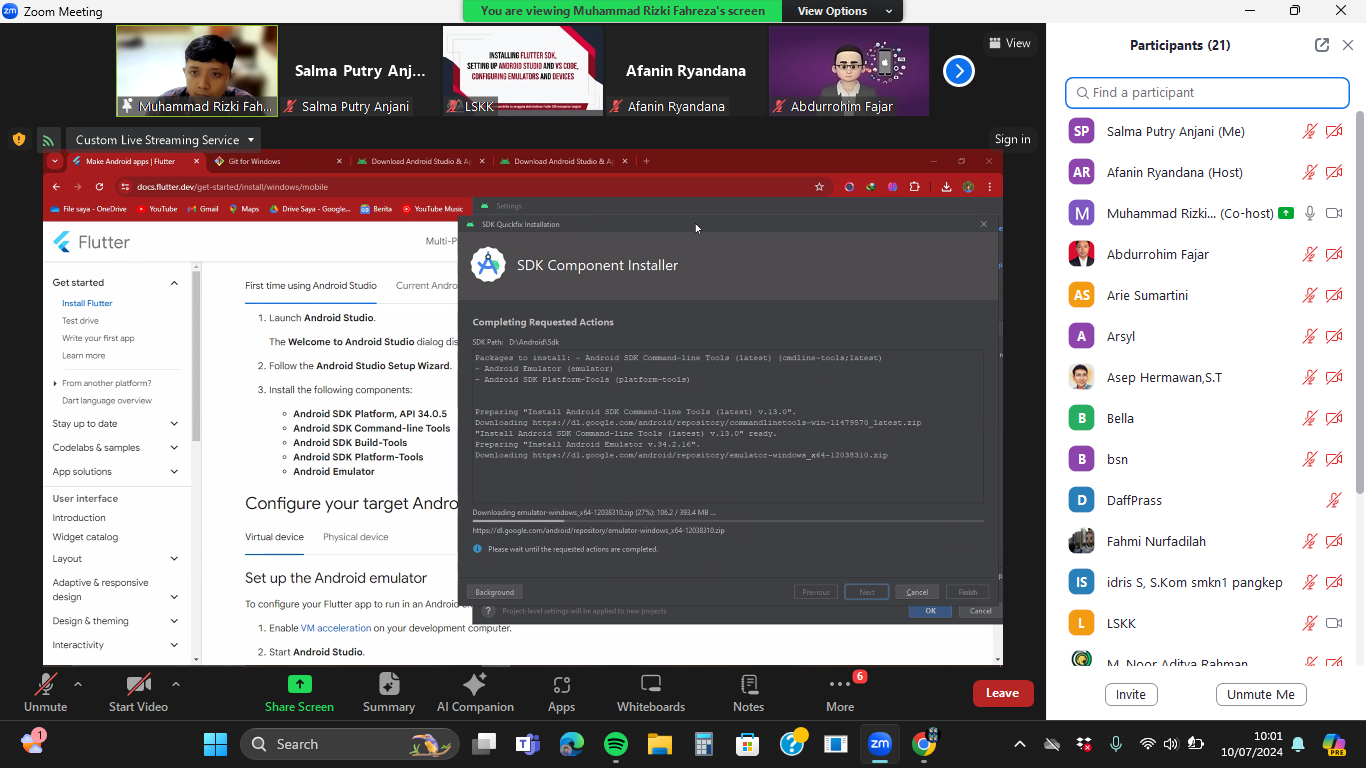The image size is (1366, 768).
Task: Open the View layout menu
Action: 1010,43
